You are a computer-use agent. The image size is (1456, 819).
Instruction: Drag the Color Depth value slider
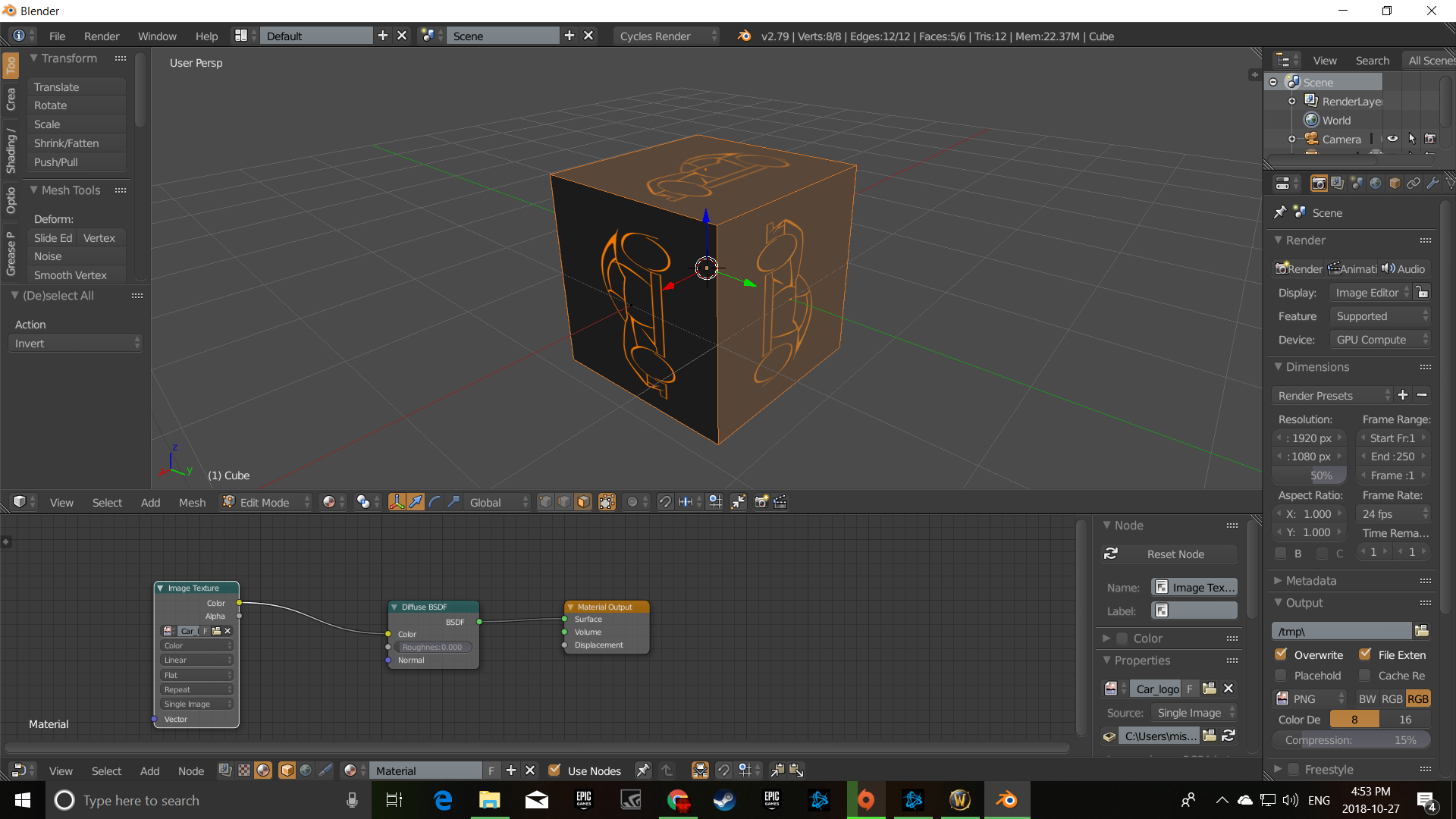[1353, 719]
